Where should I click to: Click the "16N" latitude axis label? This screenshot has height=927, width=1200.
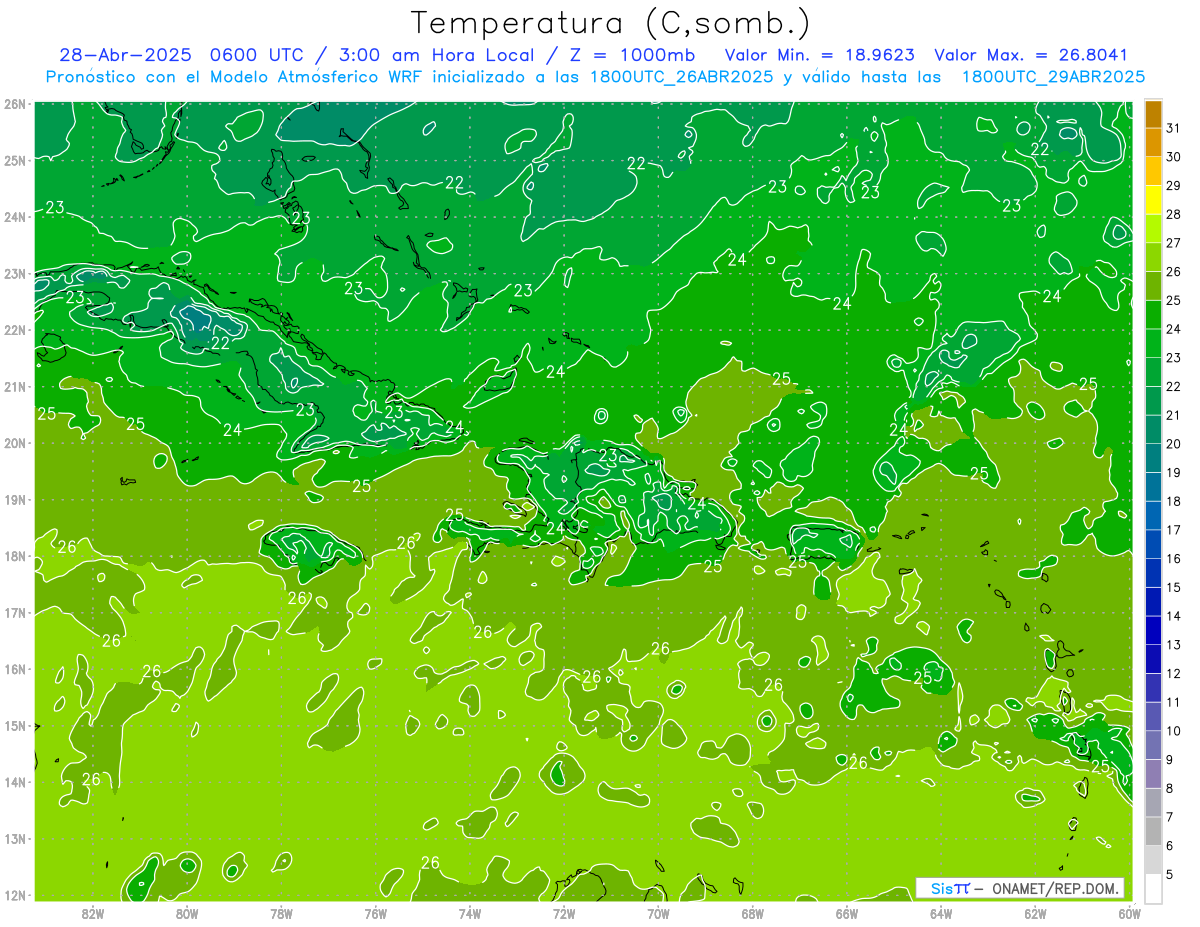14,669
